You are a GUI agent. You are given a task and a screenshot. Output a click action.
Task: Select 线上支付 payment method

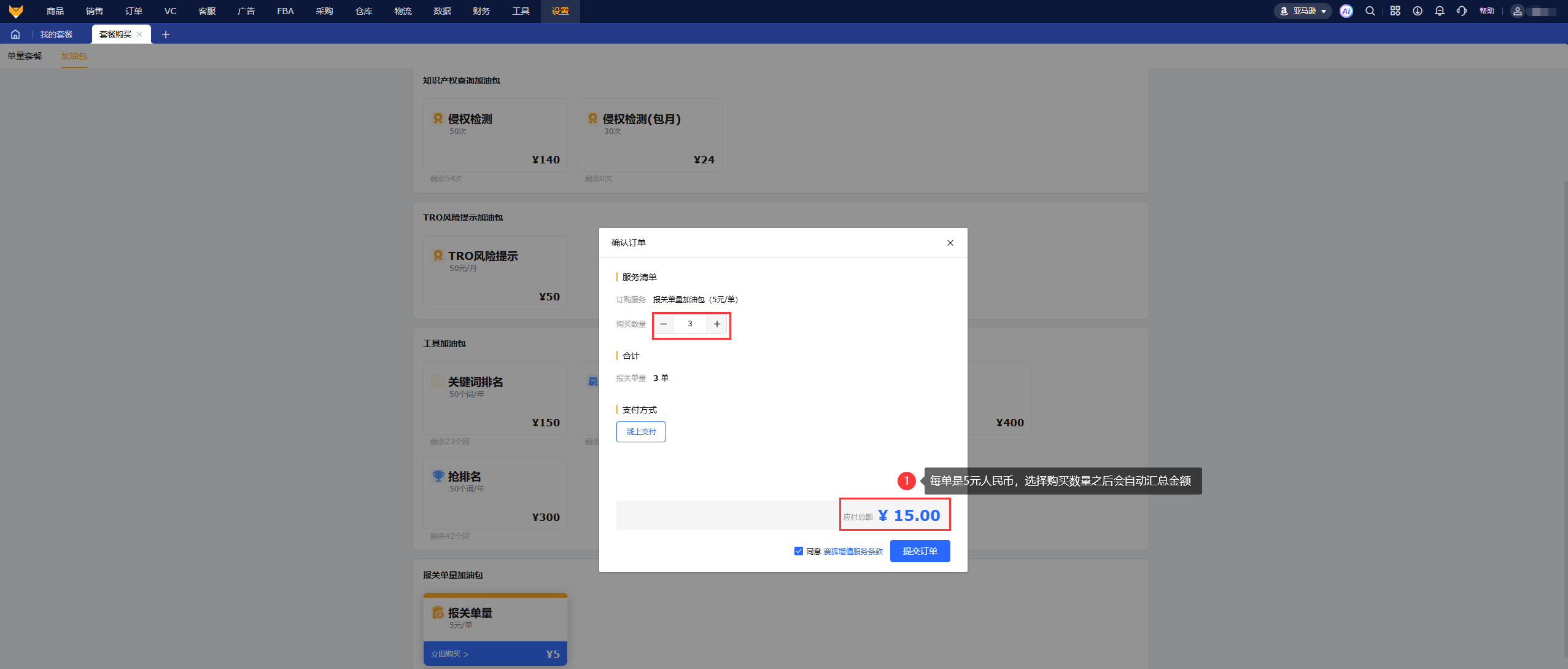(640, 432)
